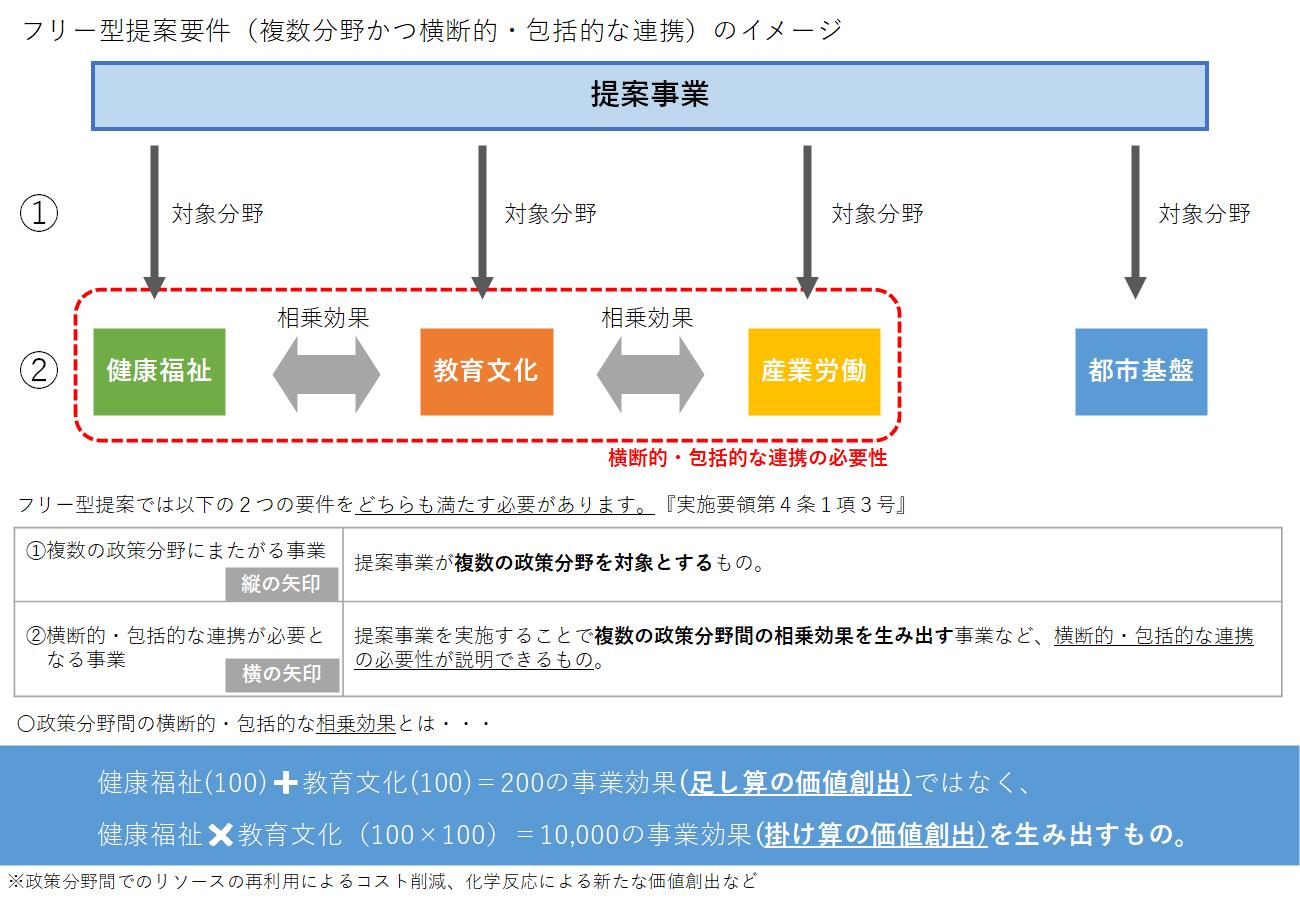Expand the downward 対象分野 arrow above 都市基盤

1136,215
